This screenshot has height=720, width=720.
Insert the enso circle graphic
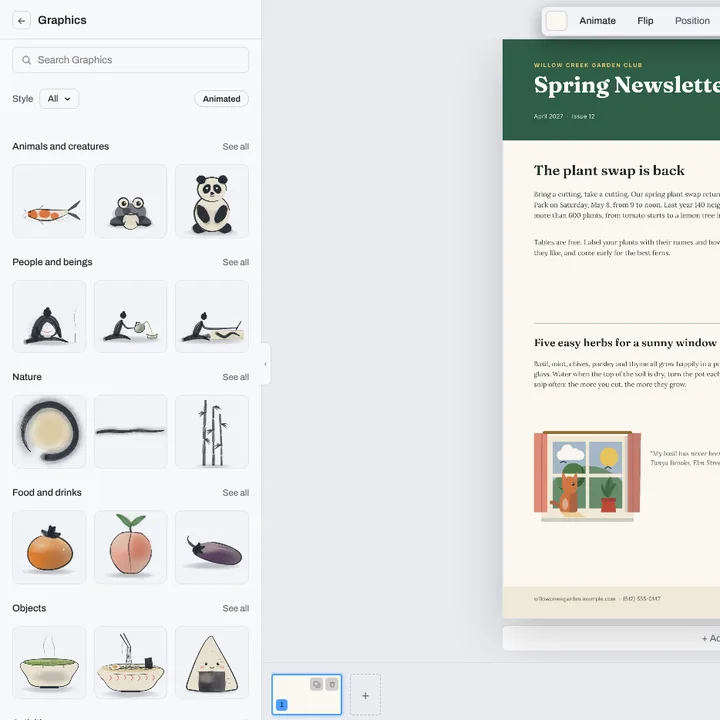click(x=49, y=432)
